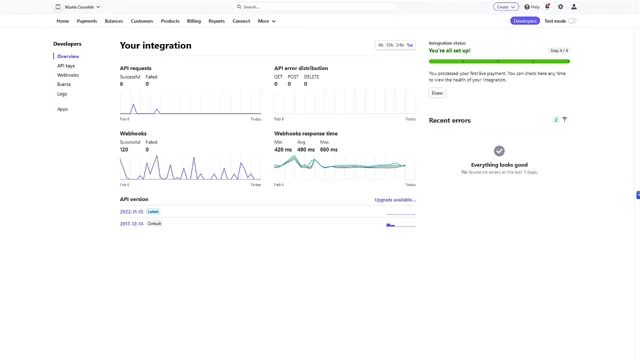640x360 pixels.
Task: Expand the account name switcher dropdown
Action: 82,7
